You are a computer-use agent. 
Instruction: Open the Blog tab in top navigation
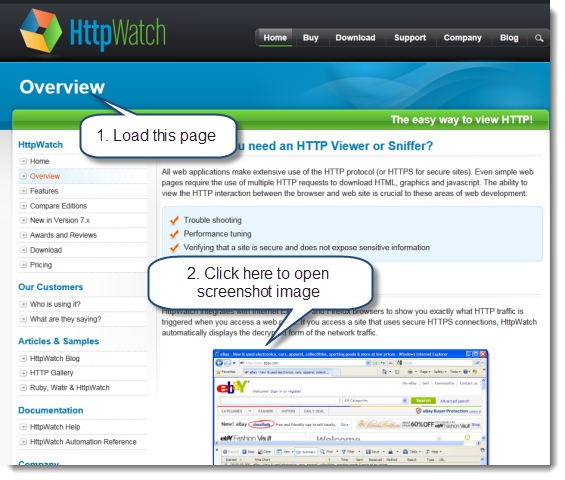[x=509, y=38]
